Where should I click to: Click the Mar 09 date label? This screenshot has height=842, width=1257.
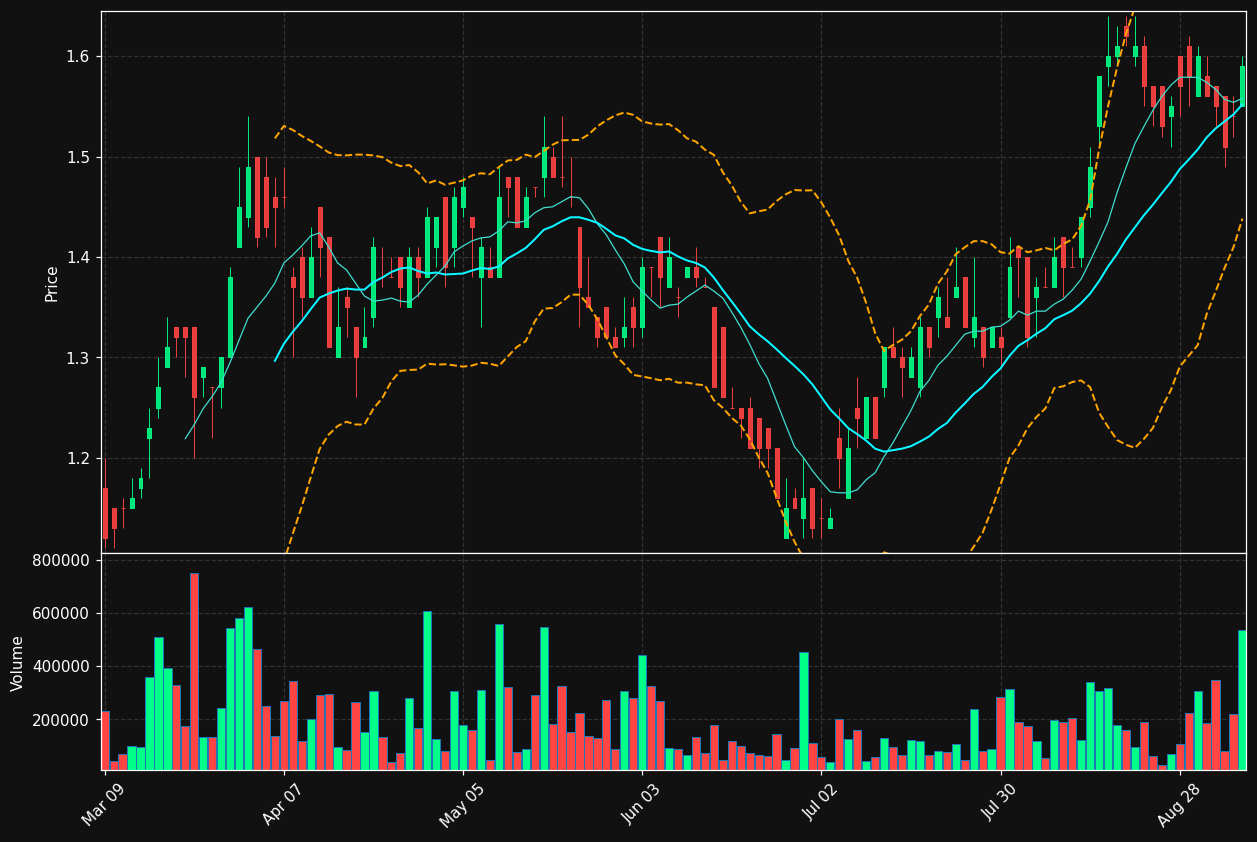click(x=103, y=804)
